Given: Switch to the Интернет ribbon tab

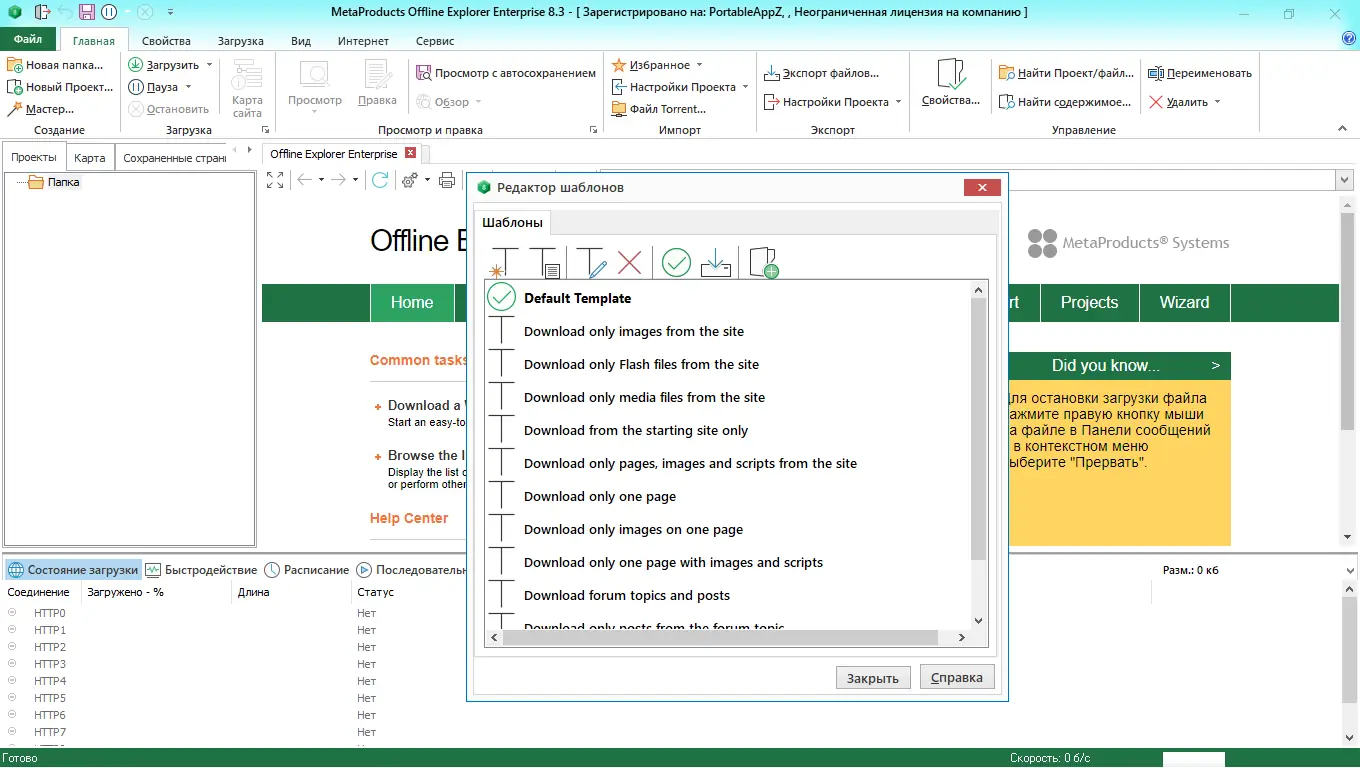Looking at the screenshot, I should coord(364,41).
